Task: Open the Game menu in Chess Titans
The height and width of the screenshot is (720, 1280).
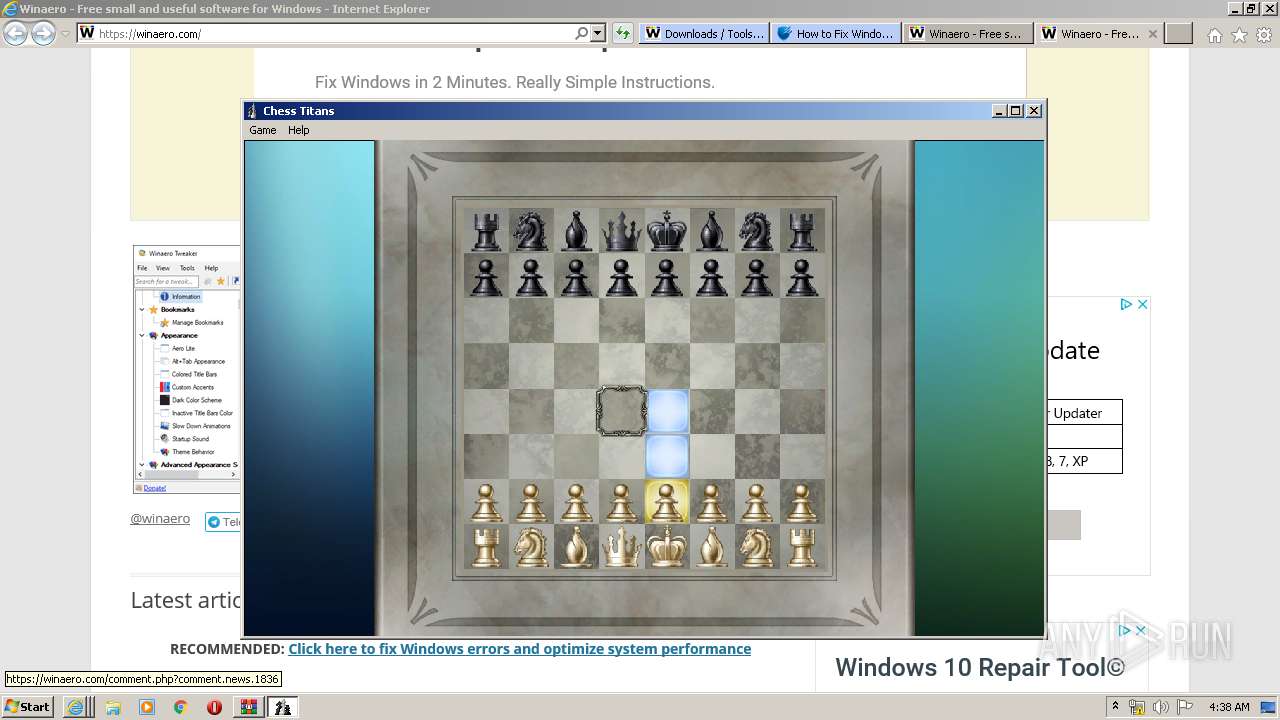Action: click(x=262, y=130)
